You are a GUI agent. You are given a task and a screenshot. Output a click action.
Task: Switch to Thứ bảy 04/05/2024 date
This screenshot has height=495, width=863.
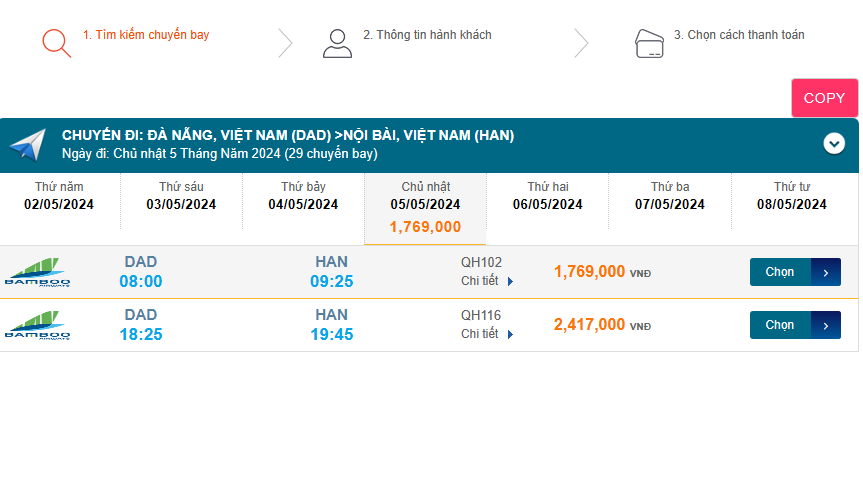303,196
